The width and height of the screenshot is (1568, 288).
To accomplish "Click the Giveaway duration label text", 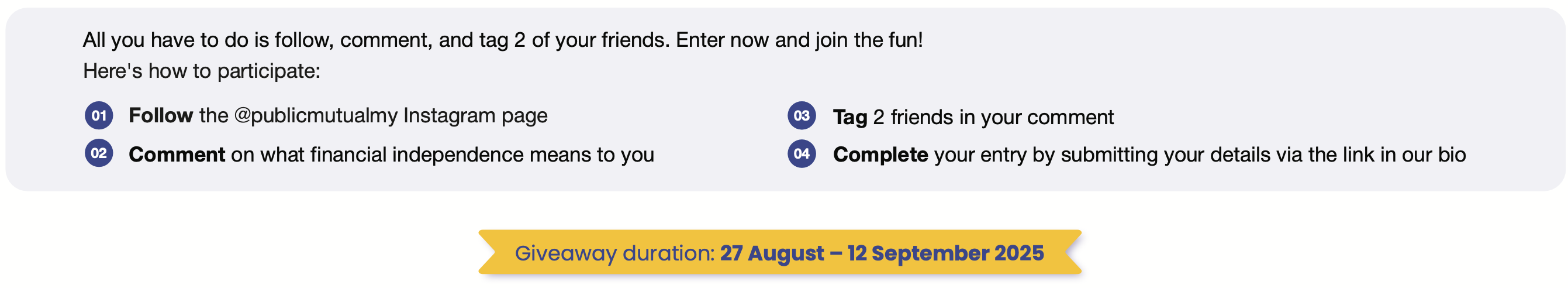I will (615, 253).
